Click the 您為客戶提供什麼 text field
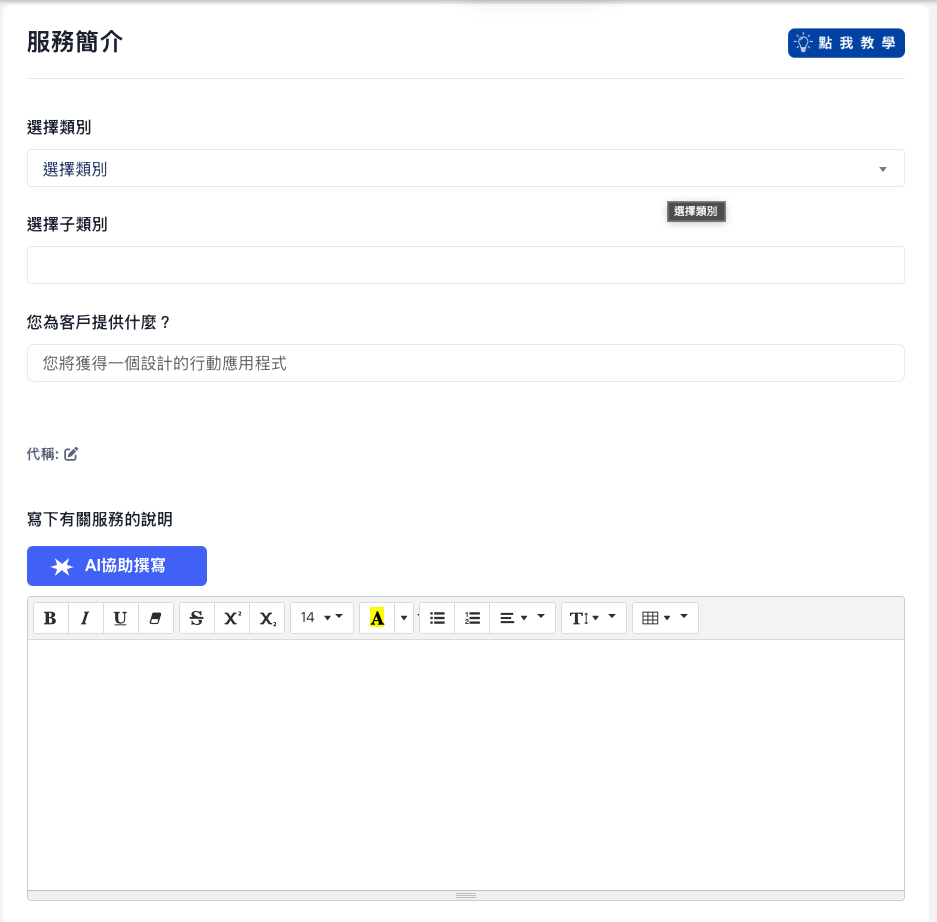Screen dimensions: 937x922 tap(465, 363)
